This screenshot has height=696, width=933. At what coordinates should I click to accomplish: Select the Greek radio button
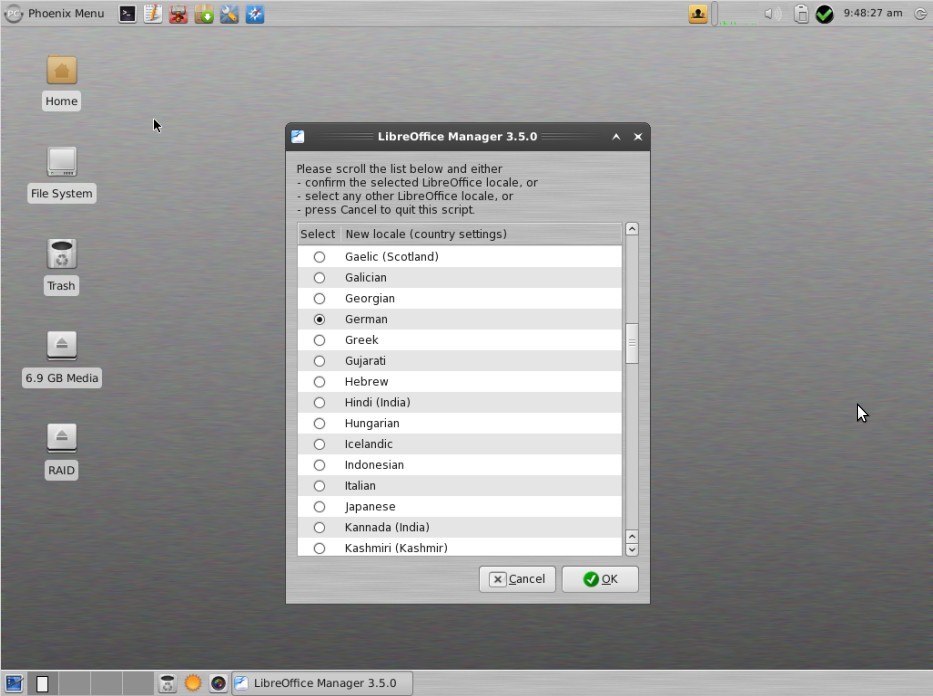tap(320, 340)
